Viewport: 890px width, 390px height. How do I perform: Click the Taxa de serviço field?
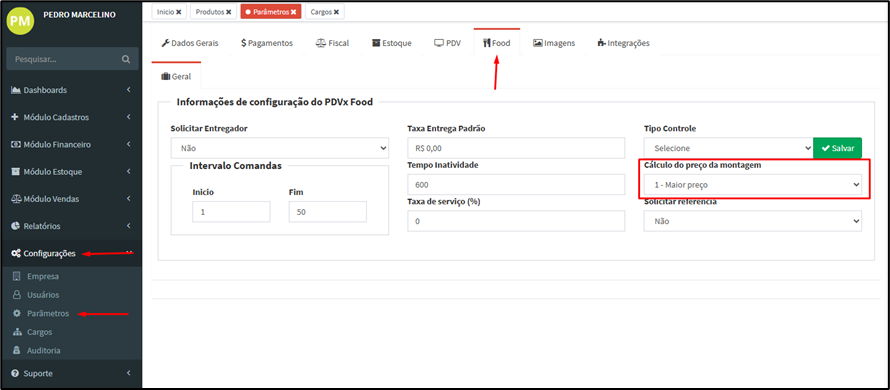(516, 221)
